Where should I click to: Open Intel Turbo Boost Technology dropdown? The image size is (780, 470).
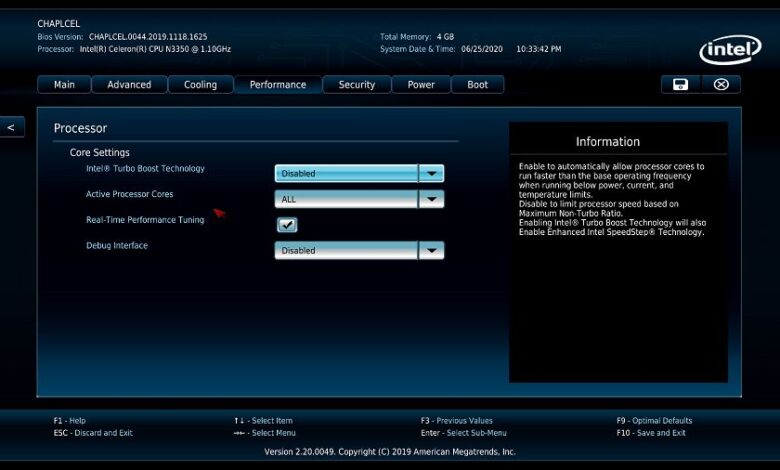click(x=359, y=174)
